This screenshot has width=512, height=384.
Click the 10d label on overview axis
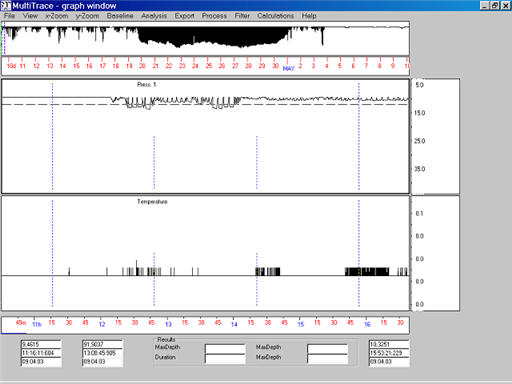point(11,66)
